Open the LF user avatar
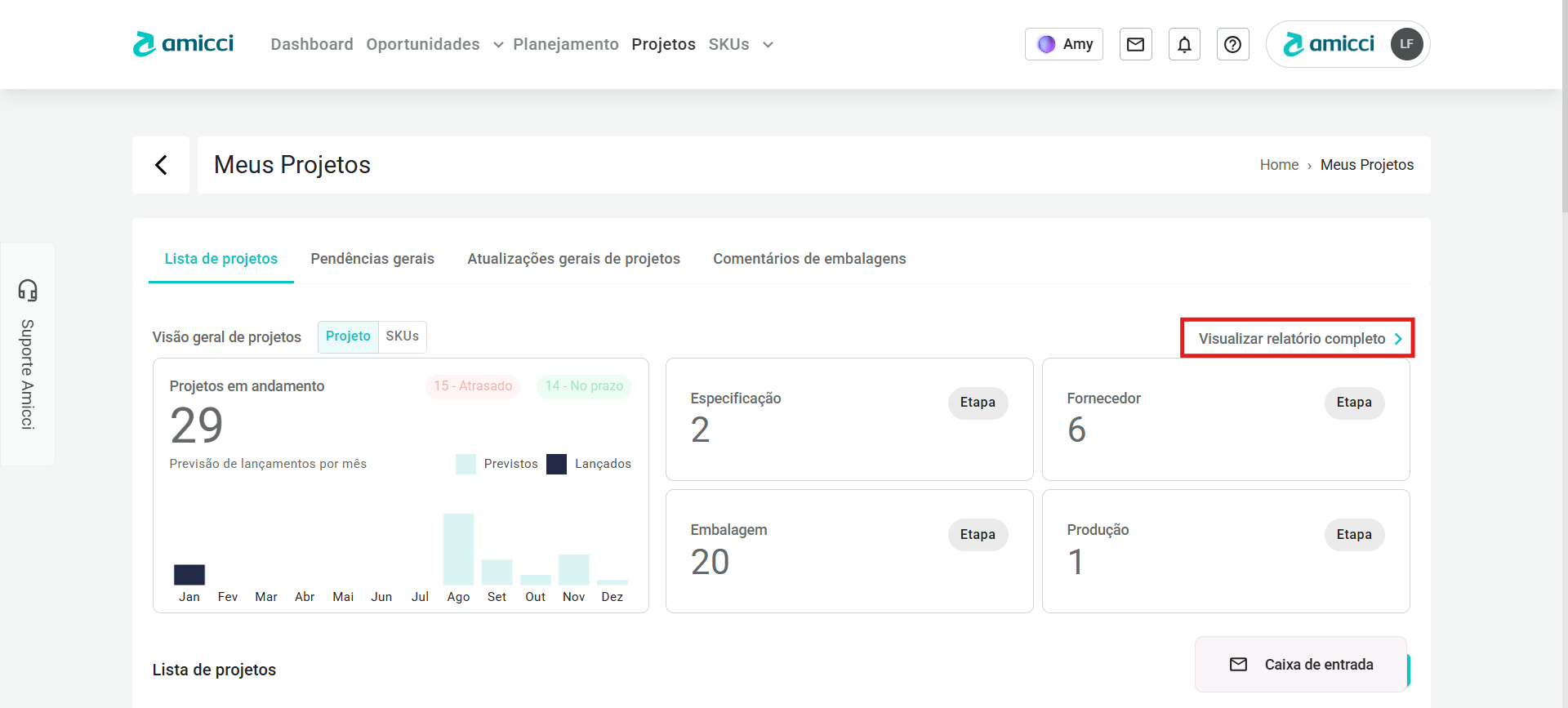 pyautogui.click(x=1406, y=44)
